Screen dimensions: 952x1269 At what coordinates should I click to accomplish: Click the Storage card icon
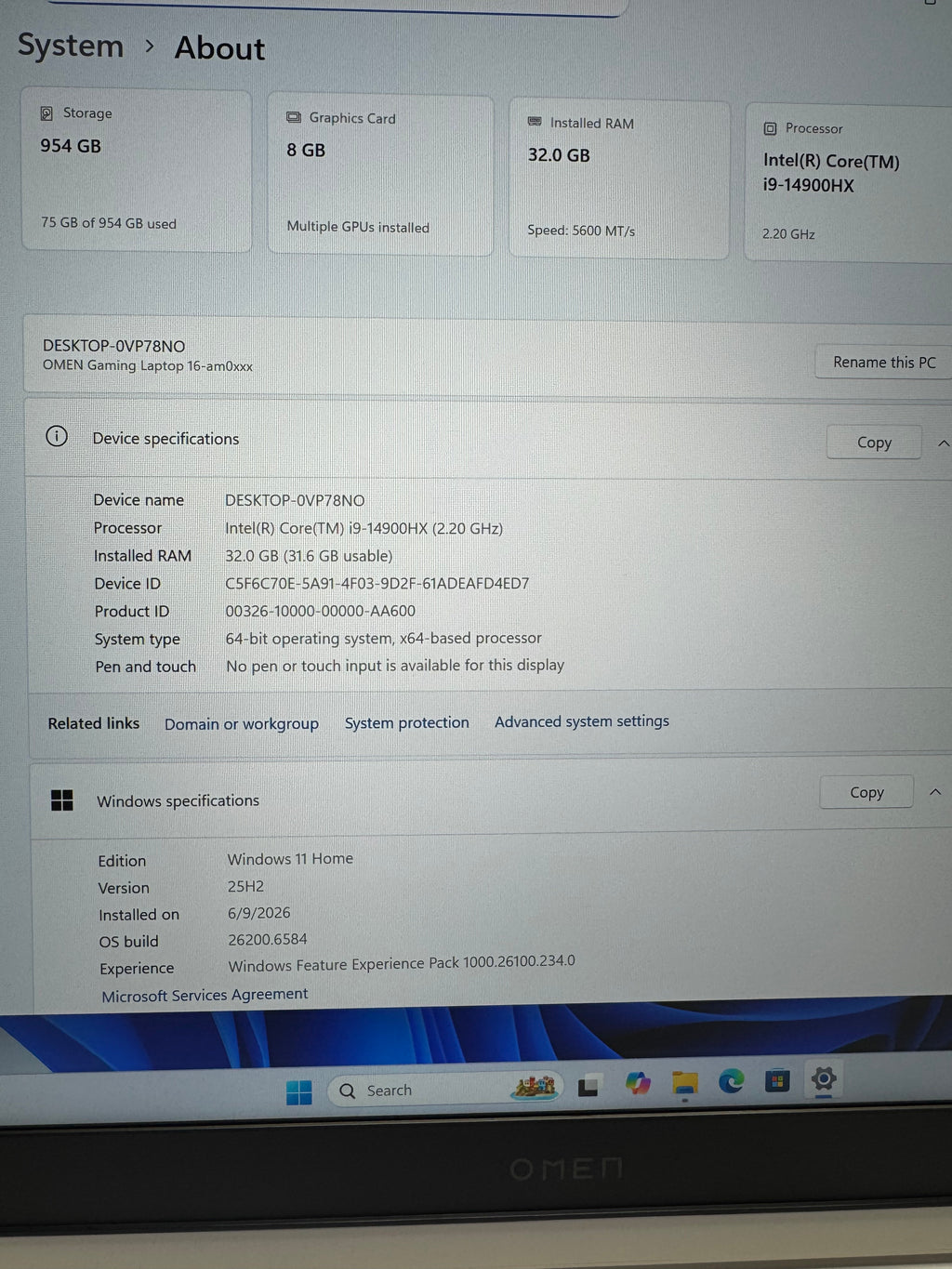pyautogui.click(x=46, y=113)
